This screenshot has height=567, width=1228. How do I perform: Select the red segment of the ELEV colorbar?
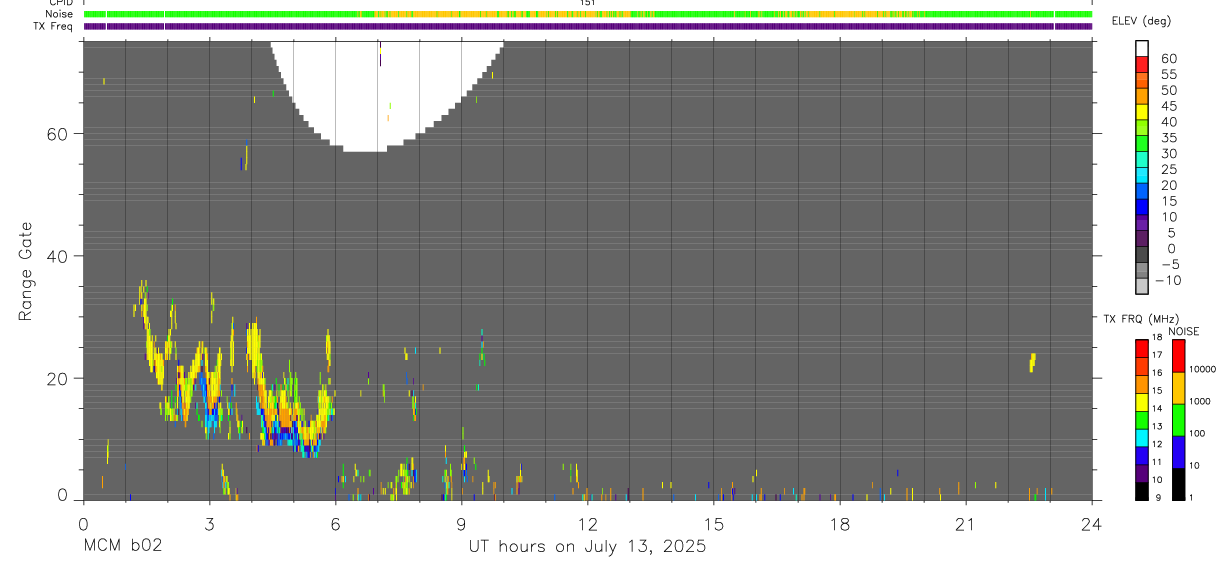[x=1142, y=65]
